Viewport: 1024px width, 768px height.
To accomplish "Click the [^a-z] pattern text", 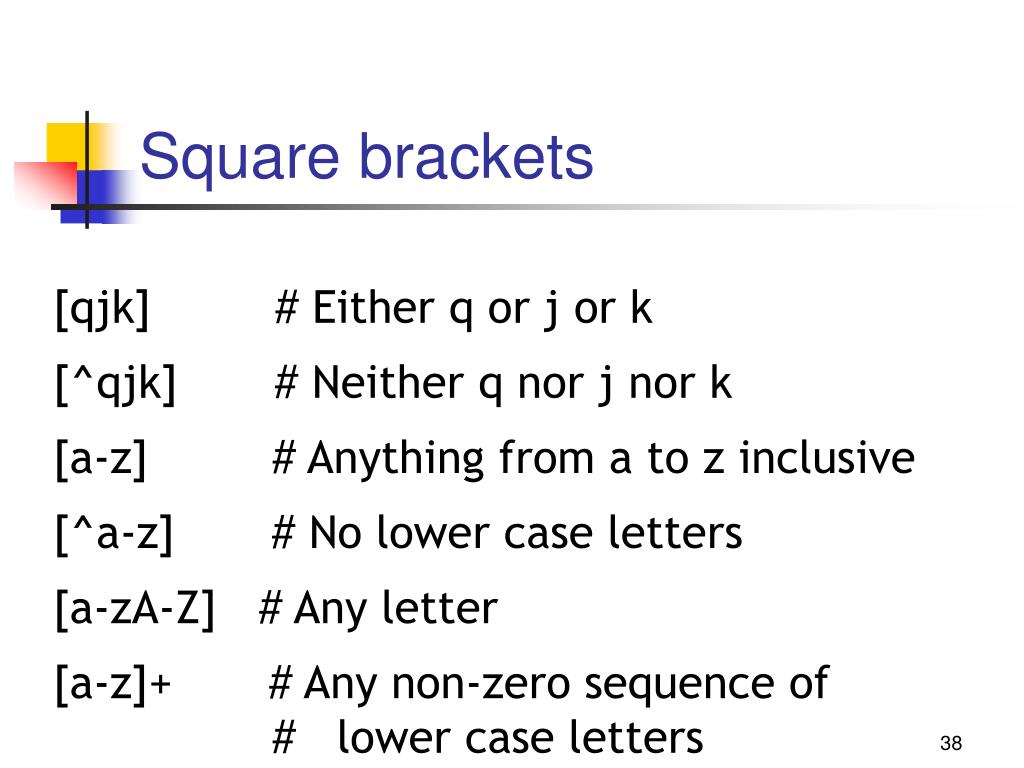I will (x=114, y=534).
